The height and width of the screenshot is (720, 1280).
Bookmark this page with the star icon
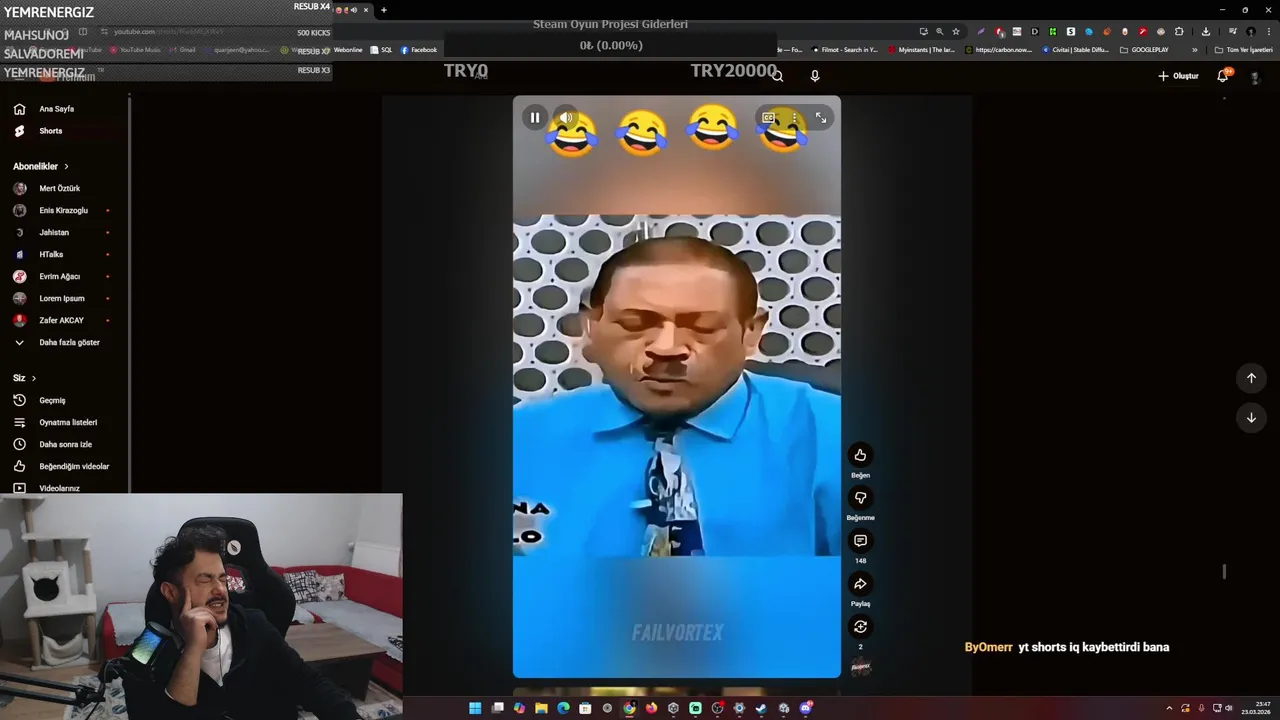[x=956, y=31]
